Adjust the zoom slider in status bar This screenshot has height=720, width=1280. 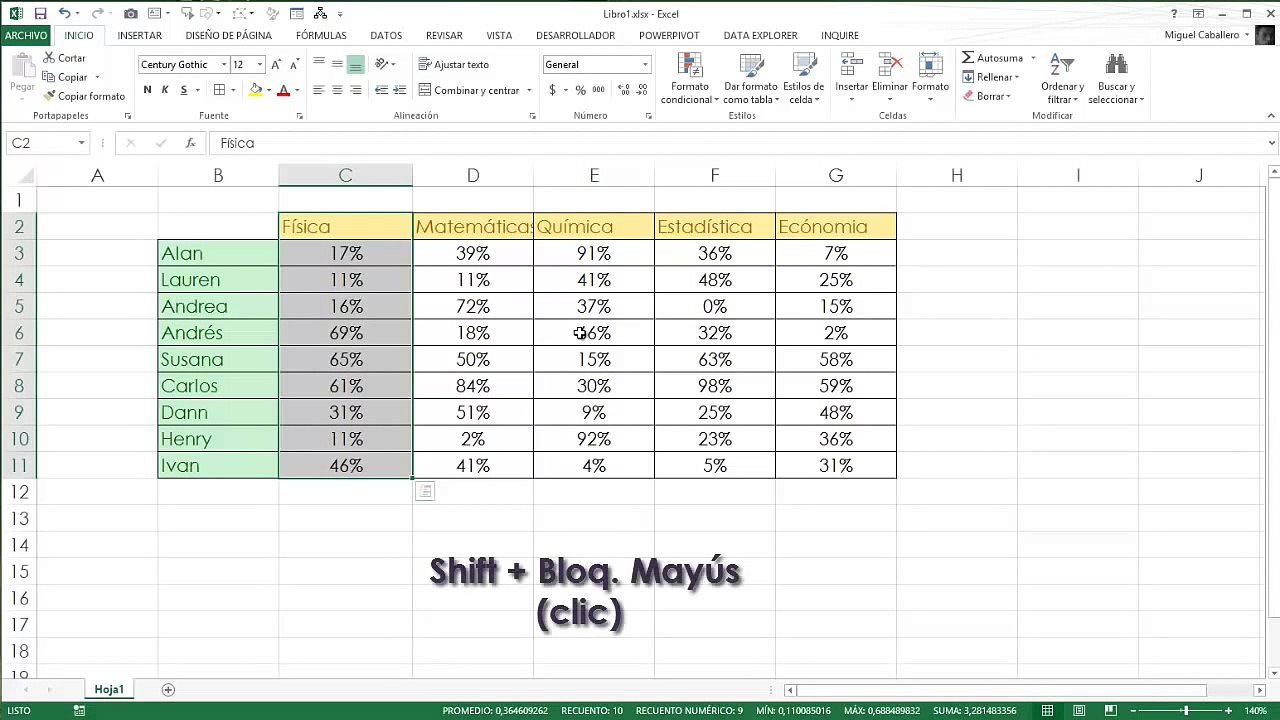coord(1186,711)
